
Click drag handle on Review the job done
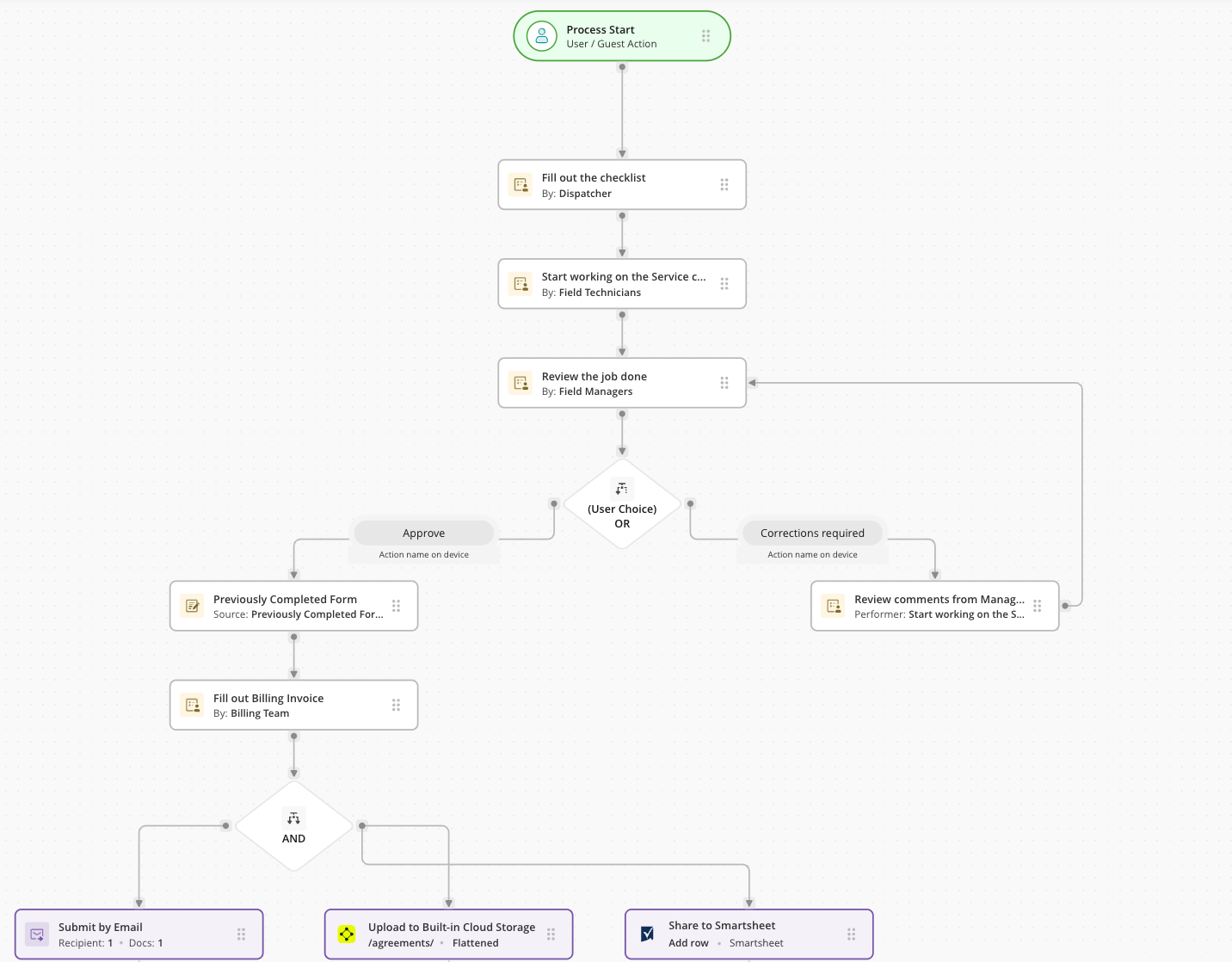[724, 383]
